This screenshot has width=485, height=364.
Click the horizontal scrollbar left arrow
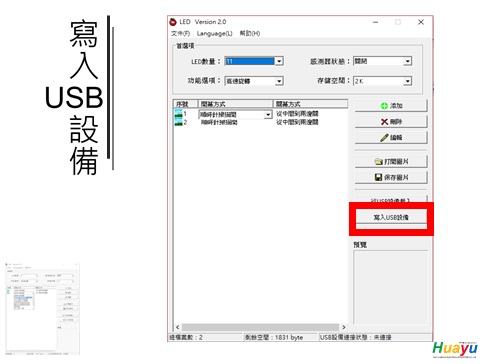tap(178, 327)
